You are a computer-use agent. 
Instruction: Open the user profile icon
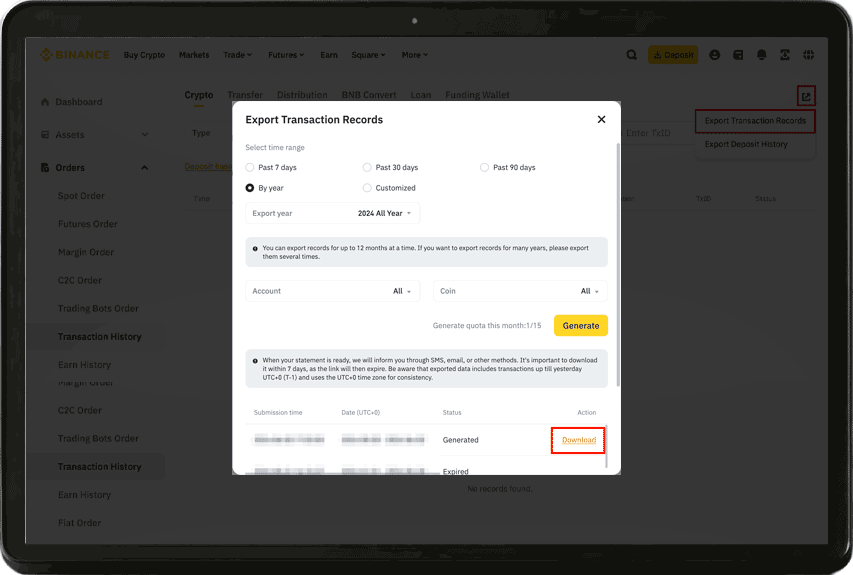coord(715,55)
